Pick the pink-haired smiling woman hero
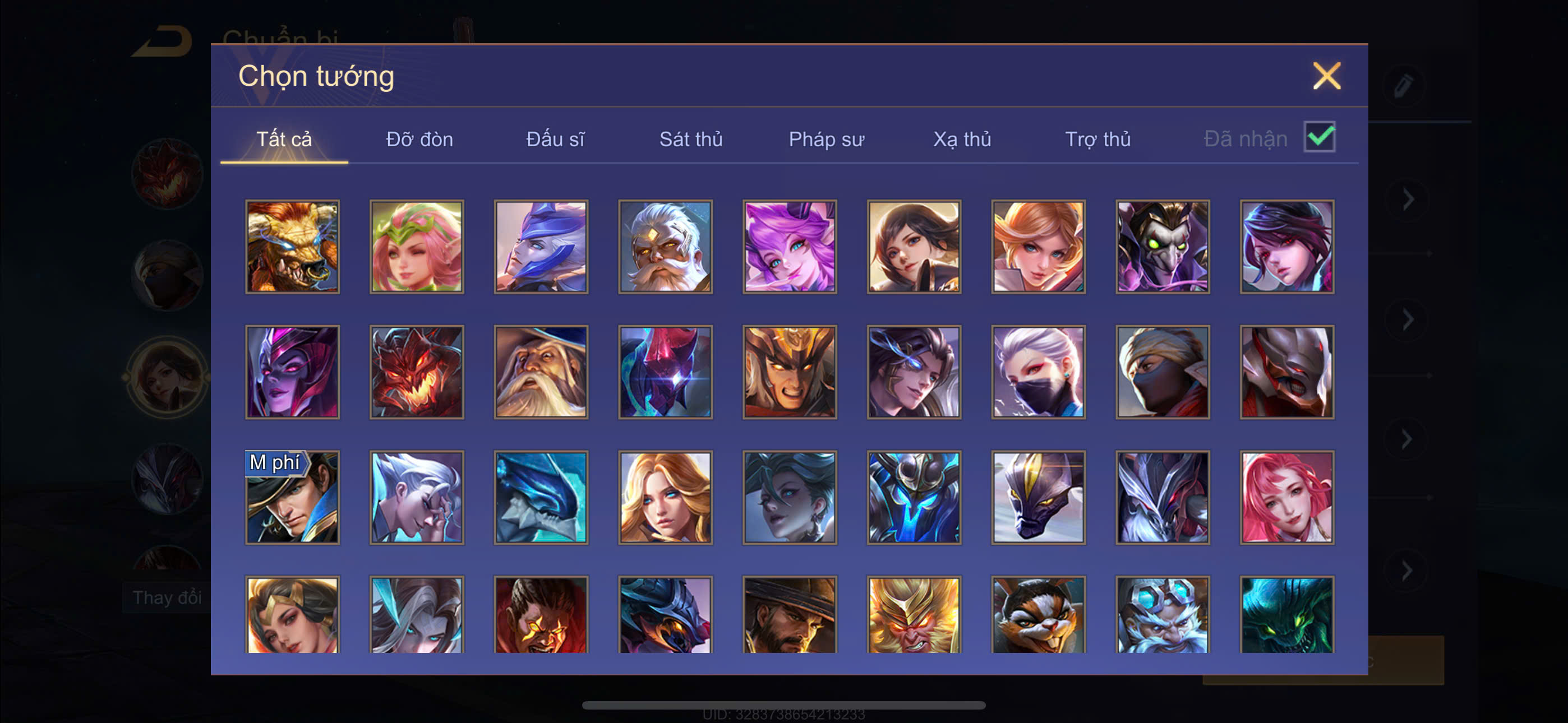The height and width of the screenshot is (723, 1568). [x=1287, y=497]
